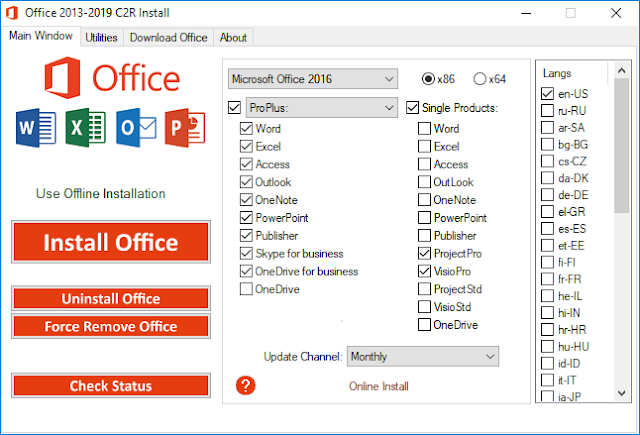Uncheck Publisher under ProPlus list

[247, 235]
